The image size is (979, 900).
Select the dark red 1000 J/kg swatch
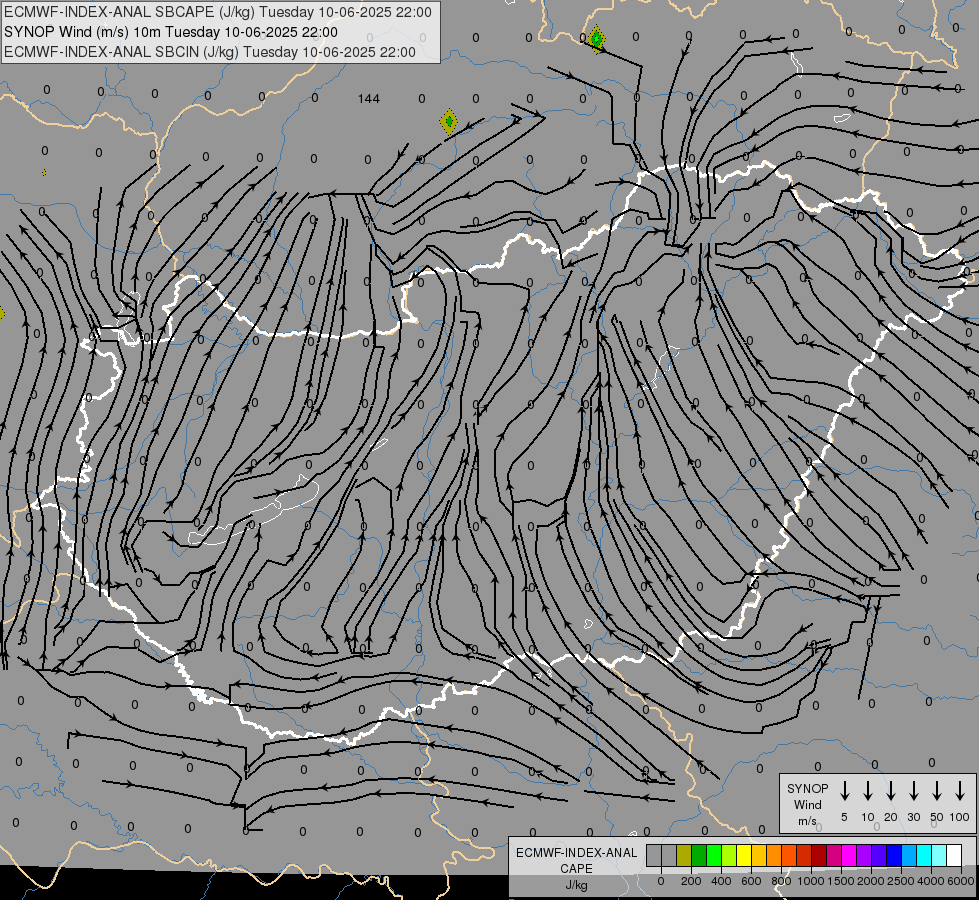[x=819, y=855]
